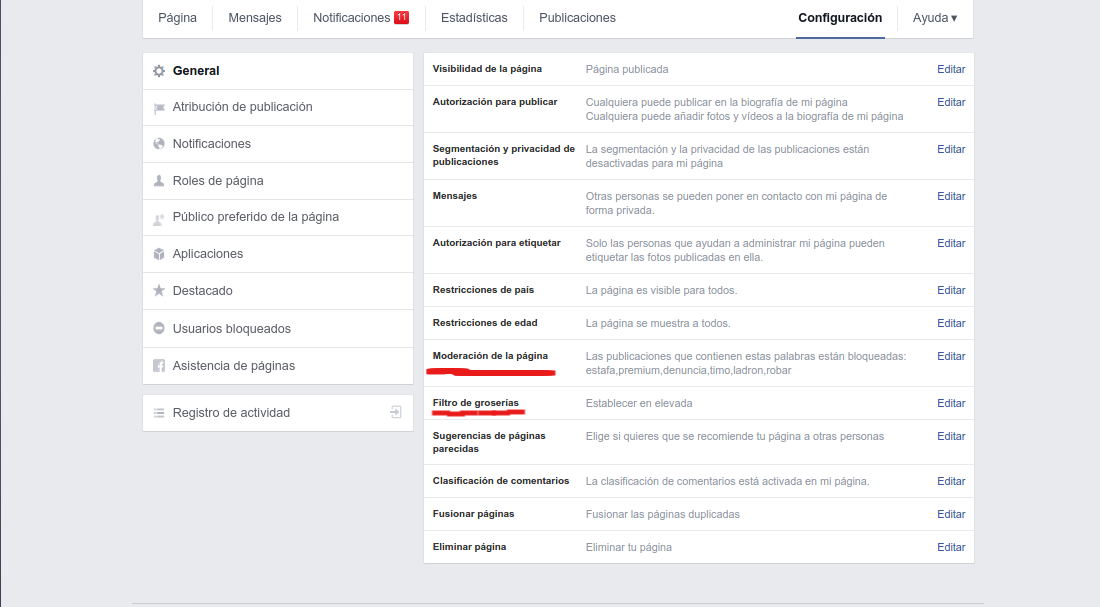The image size is (1100, 607).
Task: Click the 'Establecer en elevada' text
Action: click(639, 403)
